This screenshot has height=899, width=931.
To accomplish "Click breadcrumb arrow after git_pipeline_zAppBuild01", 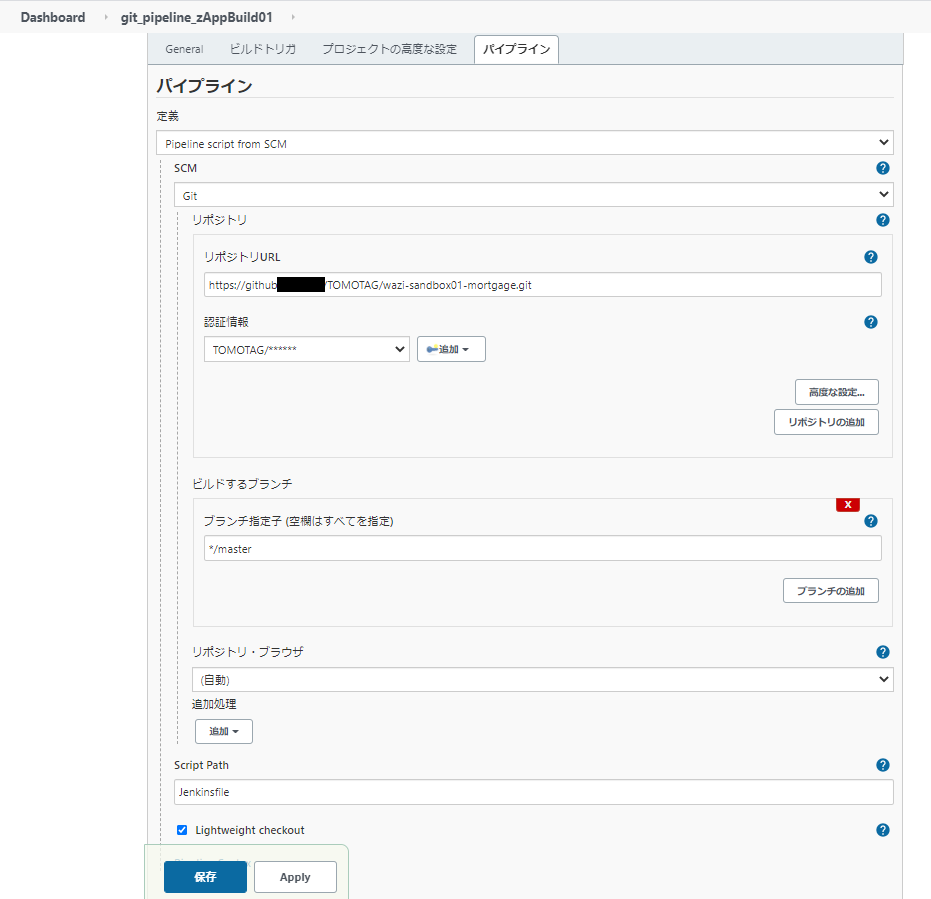I will point(293,17).
